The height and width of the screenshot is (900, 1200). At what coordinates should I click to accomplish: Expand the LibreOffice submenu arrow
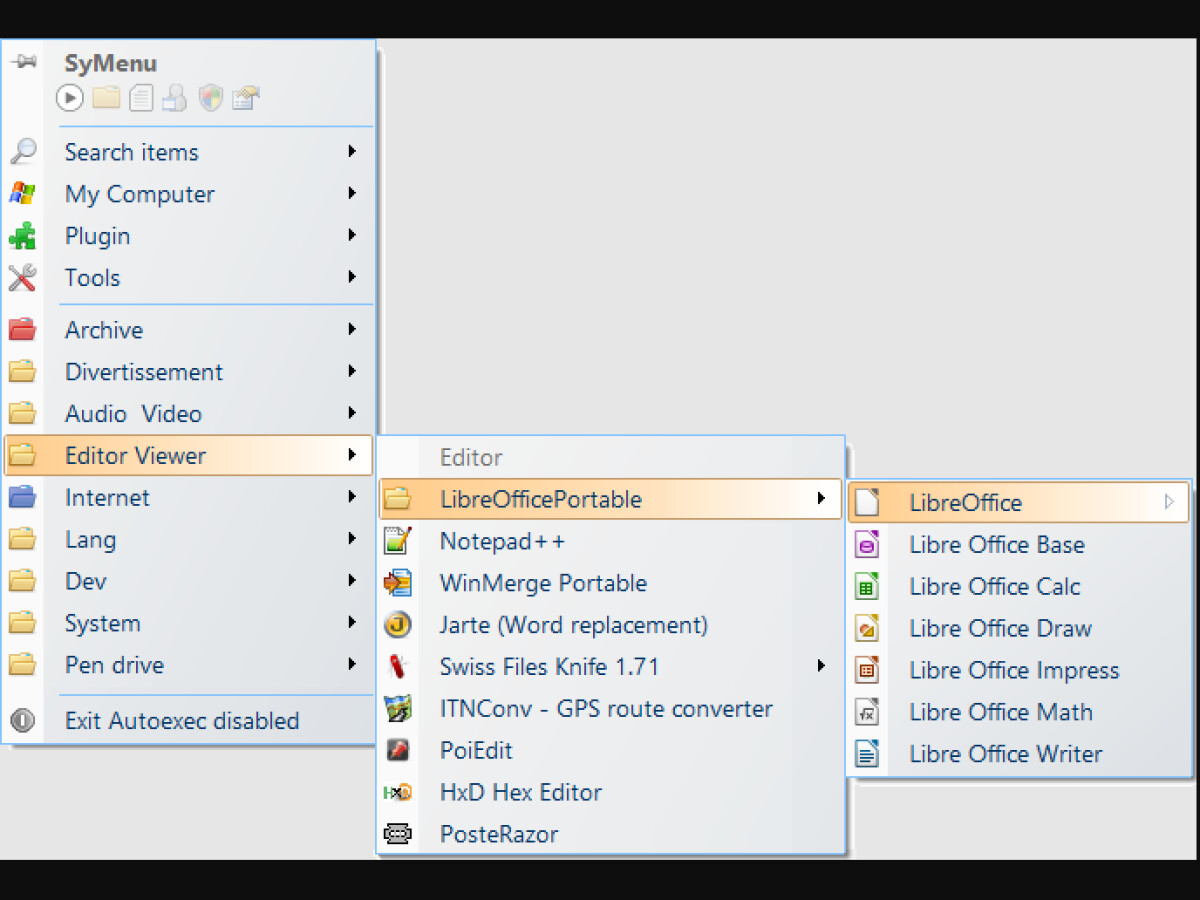click(x=1168, y=502)
